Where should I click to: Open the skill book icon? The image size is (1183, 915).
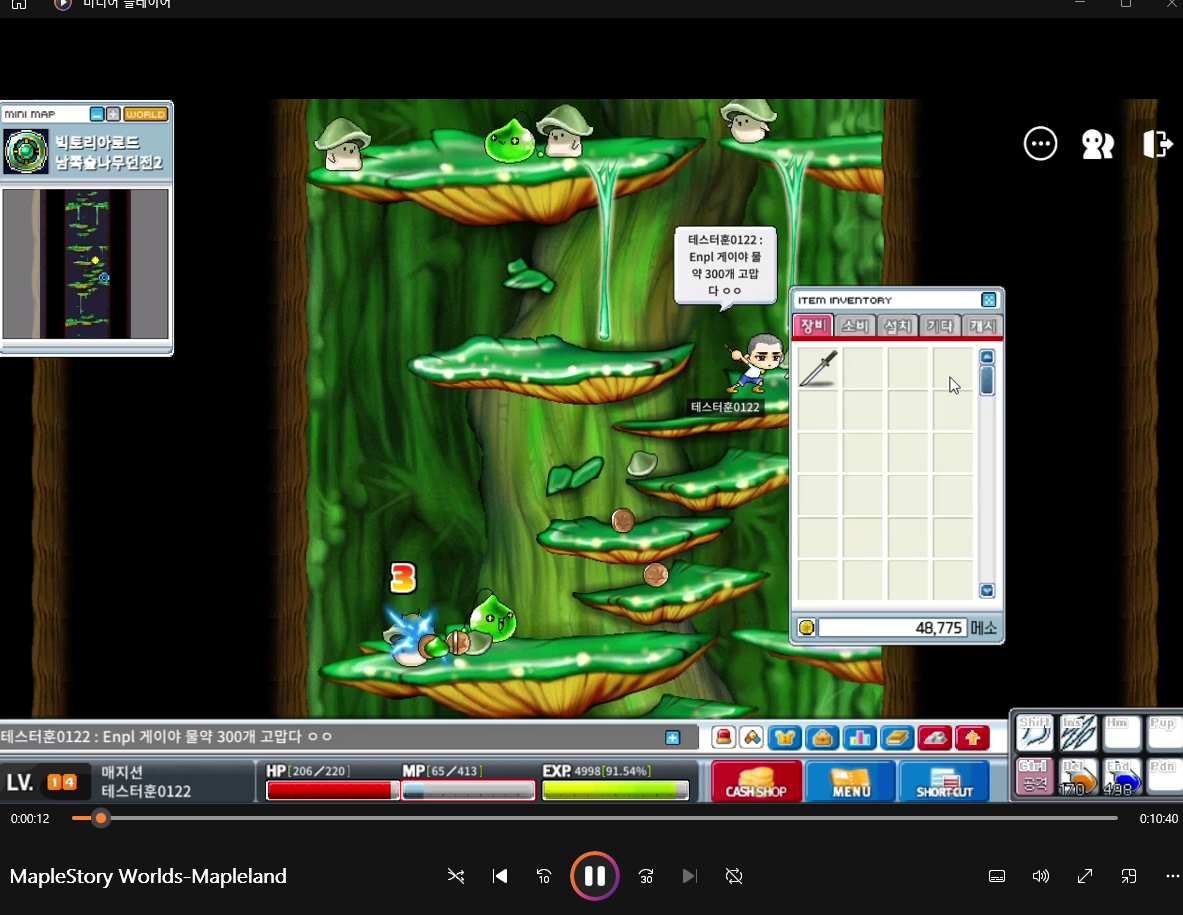[x=897, y=738]
